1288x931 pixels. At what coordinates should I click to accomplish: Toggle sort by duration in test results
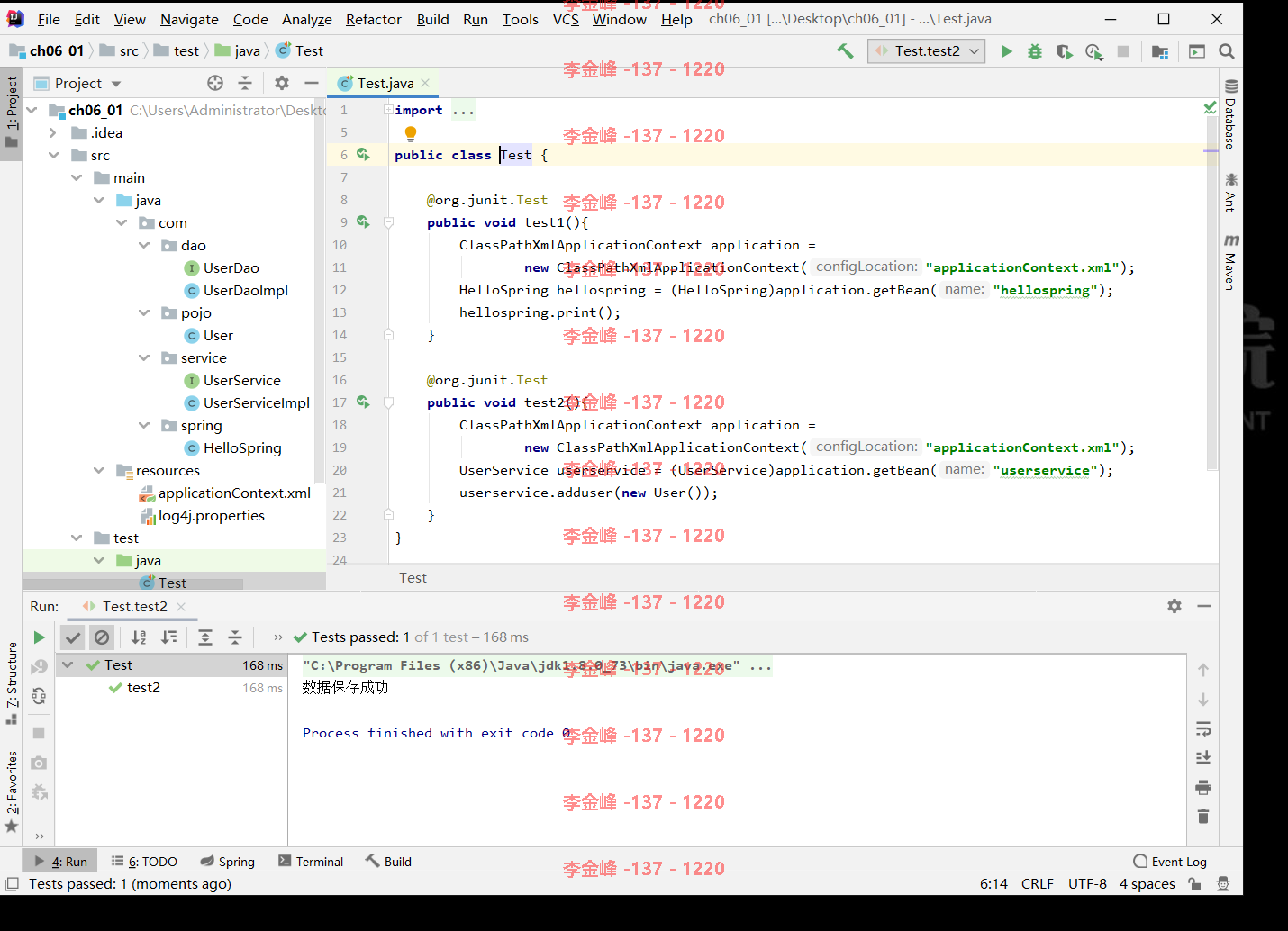(x=168, y=637)
